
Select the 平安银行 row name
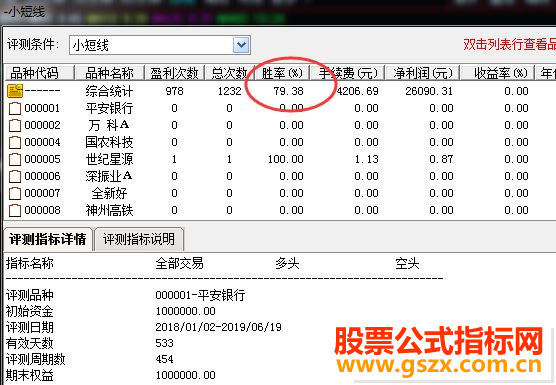coord(109,108)
